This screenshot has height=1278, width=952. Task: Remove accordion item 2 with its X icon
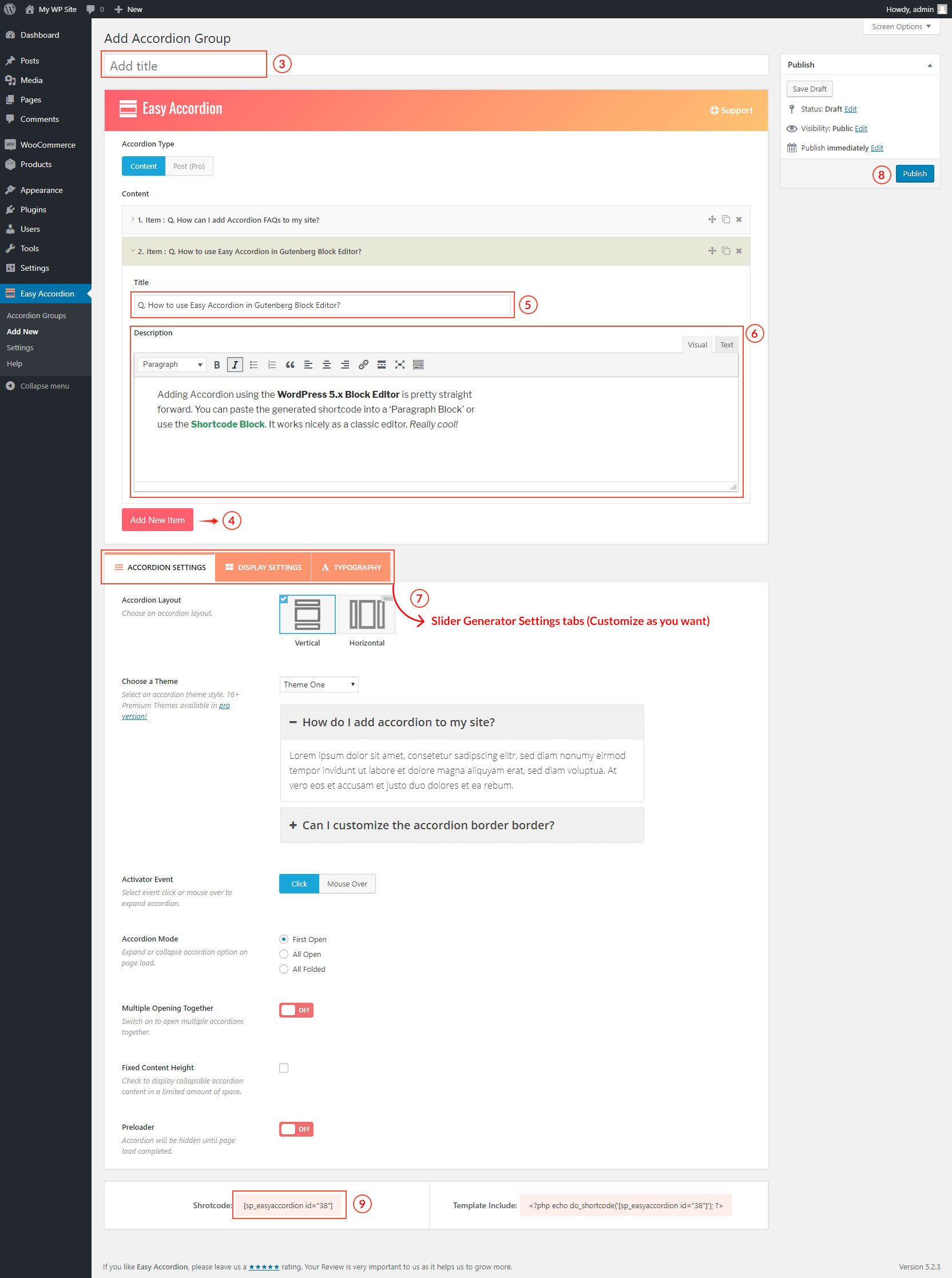point(739,251)
